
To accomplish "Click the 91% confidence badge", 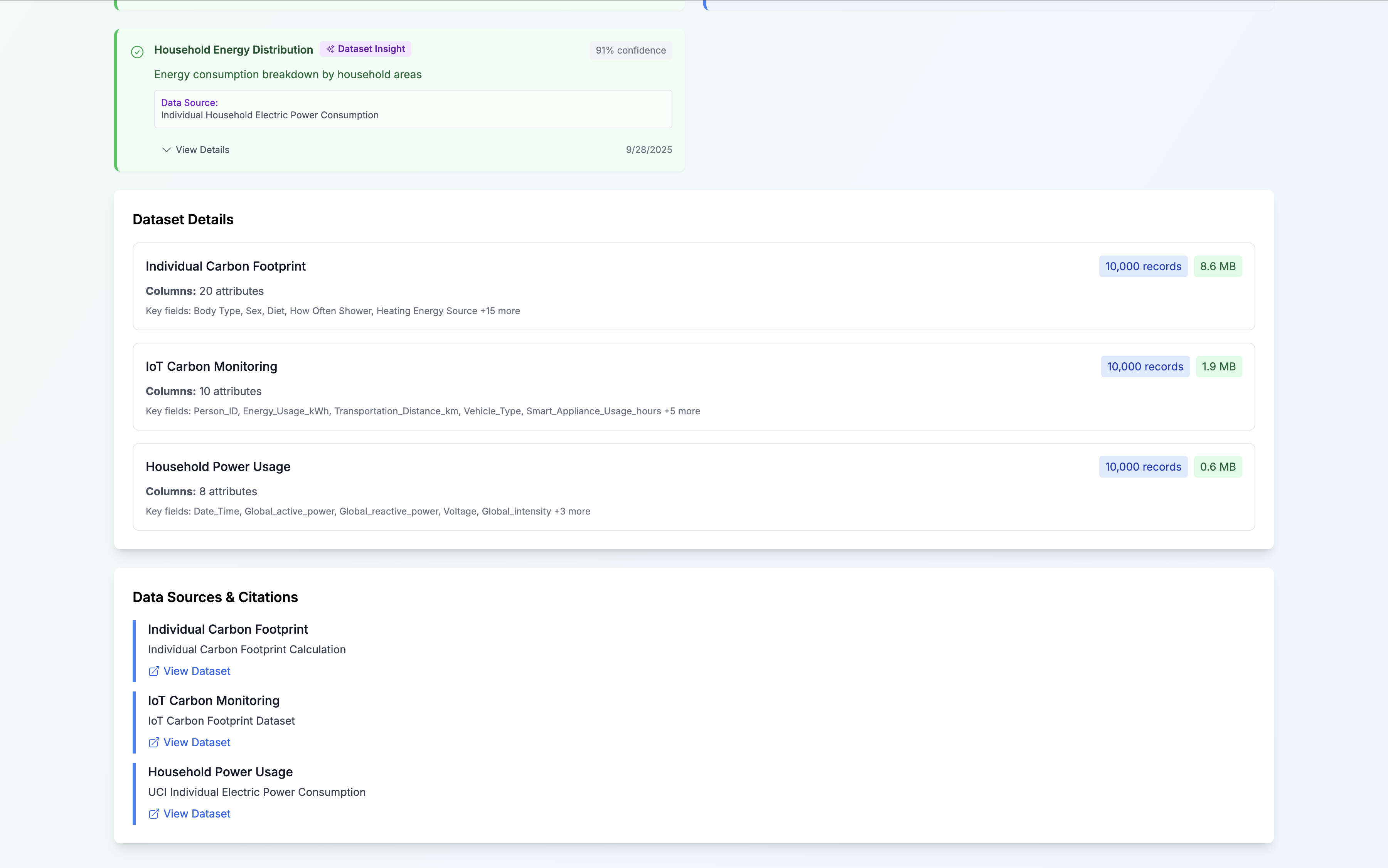I will click(630, 50).
